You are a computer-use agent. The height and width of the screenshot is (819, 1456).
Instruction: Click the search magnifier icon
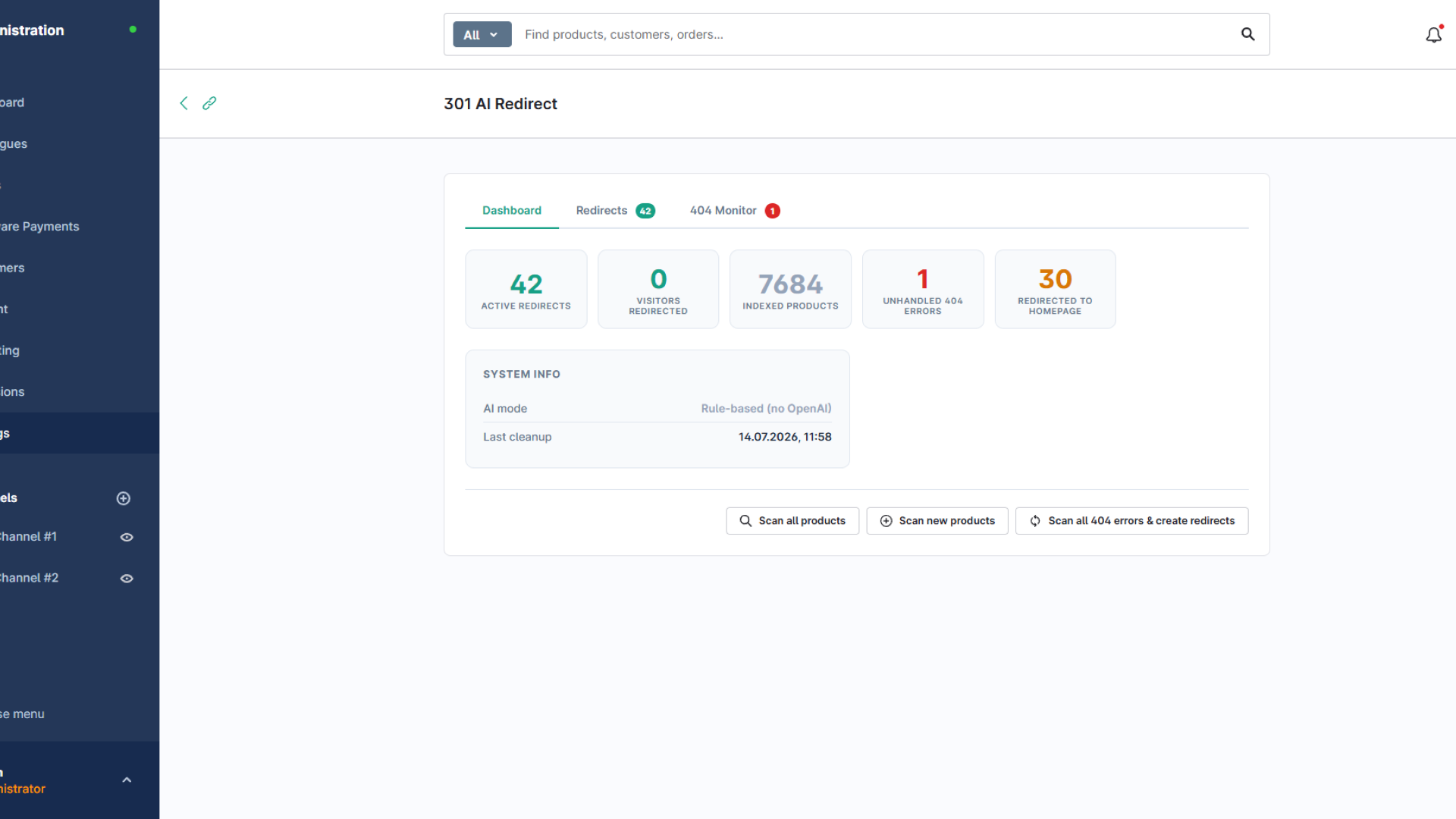pos(1247,34)
